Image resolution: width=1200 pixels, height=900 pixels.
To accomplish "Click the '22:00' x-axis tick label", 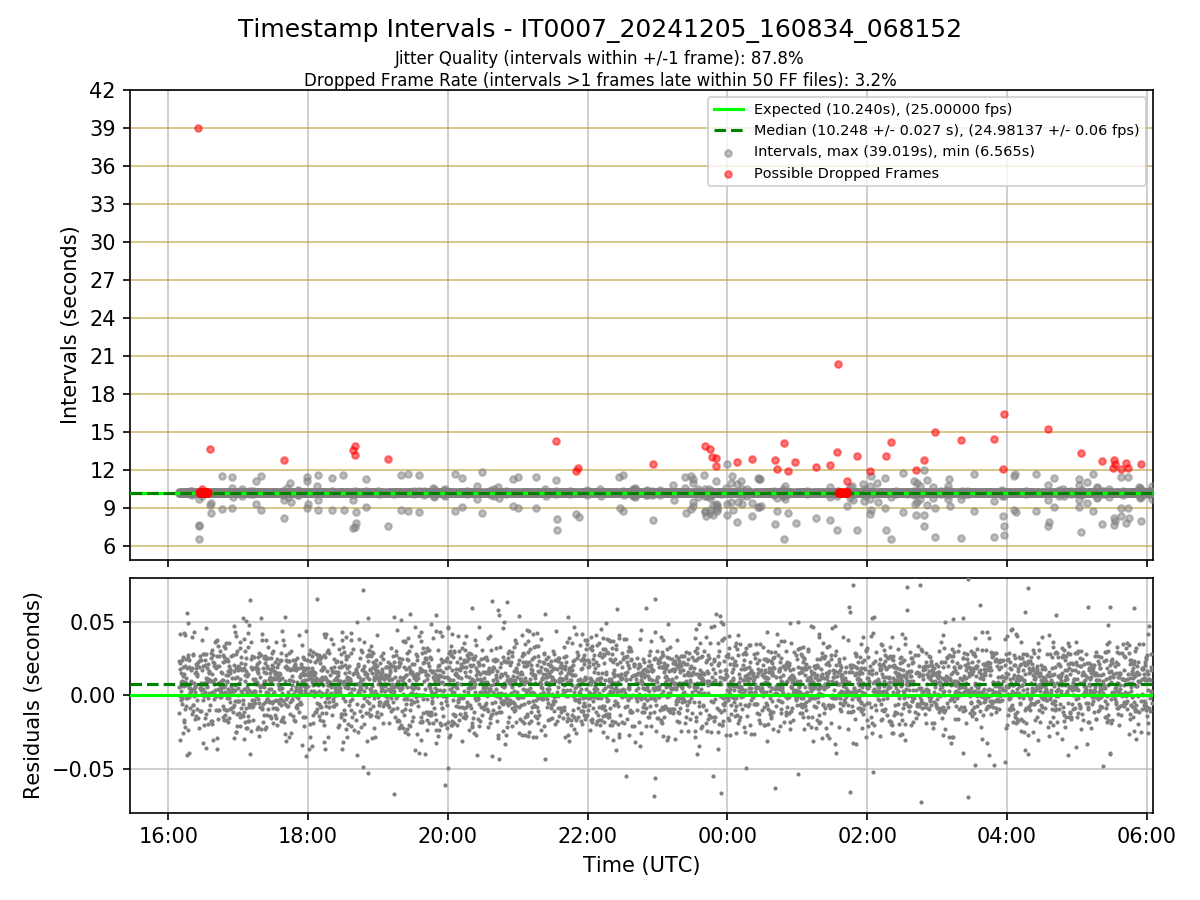I will tap(587, 835).
